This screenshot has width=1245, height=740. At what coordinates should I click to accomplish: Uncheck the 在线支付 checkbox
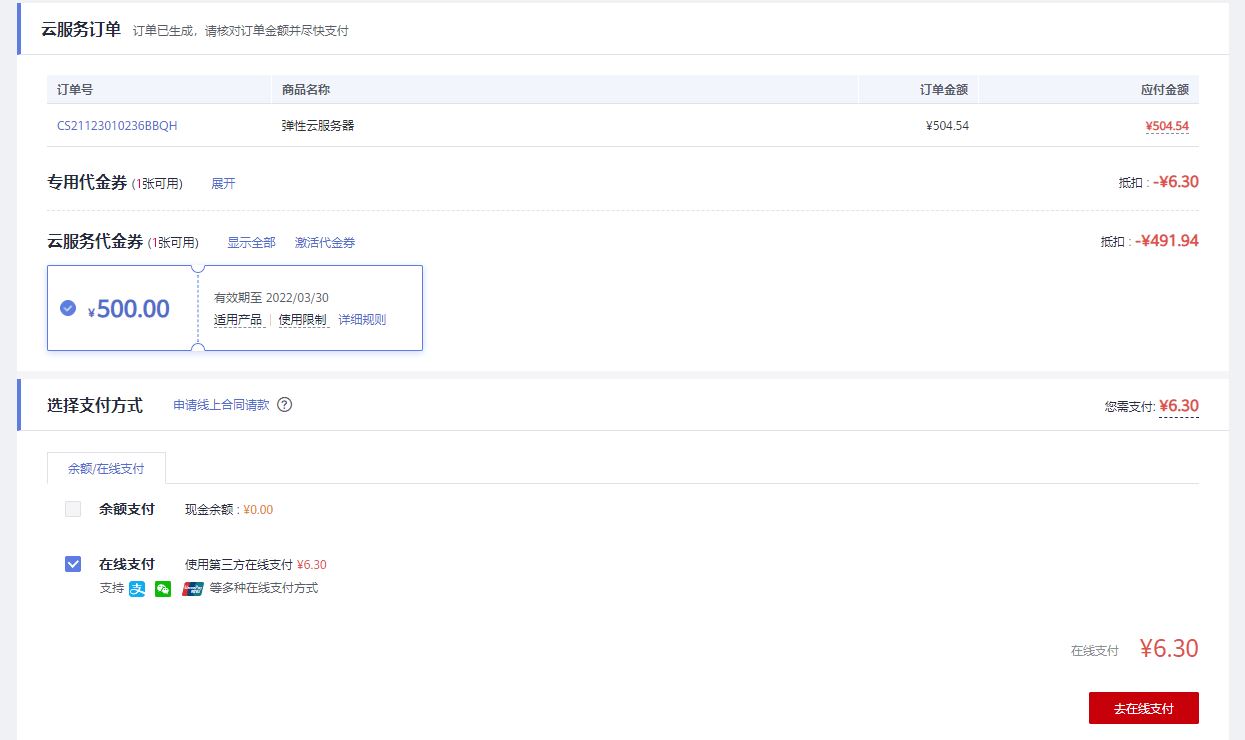pyautogui.click(x=73, y=564)
